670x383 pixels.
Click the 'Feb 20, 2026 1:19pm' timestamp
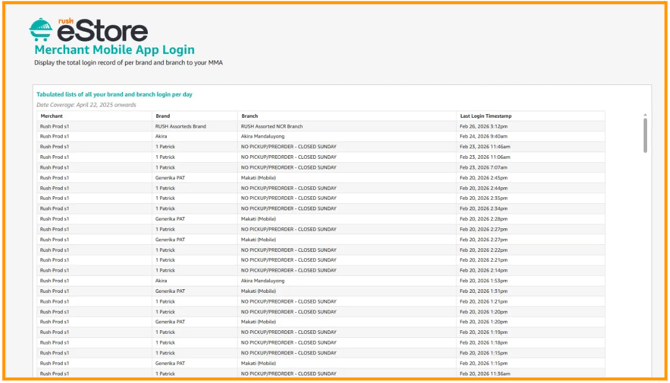(x=484, y=332)
